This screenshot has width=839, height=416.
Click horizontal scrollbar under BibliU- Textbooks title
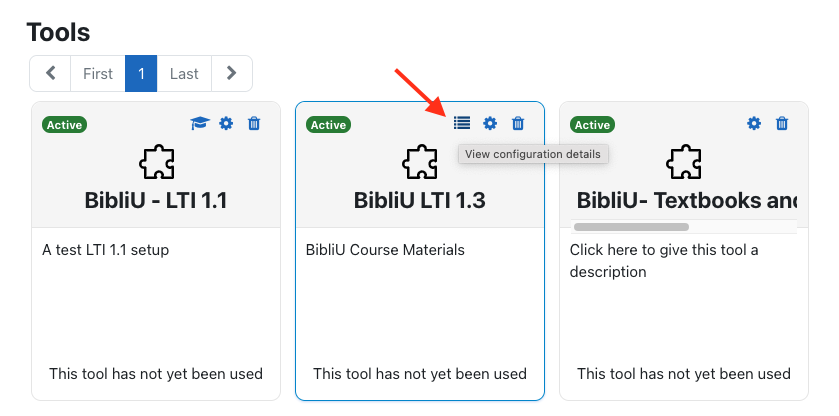631,227
